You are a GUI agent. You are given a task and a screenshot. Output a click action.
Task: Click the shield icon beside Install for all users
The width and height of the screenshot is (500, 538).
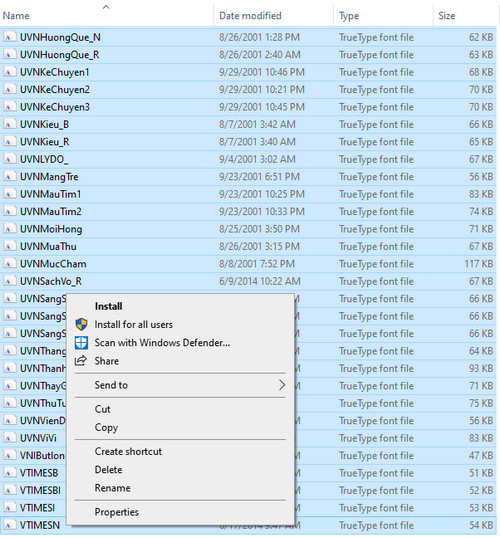81,324
